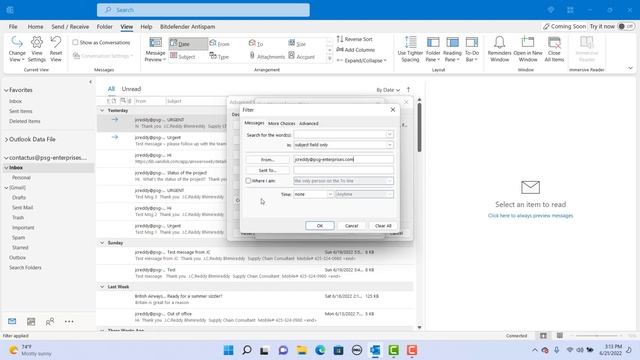
Task: Switch to Send / Receive tab
Action: coord(70,27)
